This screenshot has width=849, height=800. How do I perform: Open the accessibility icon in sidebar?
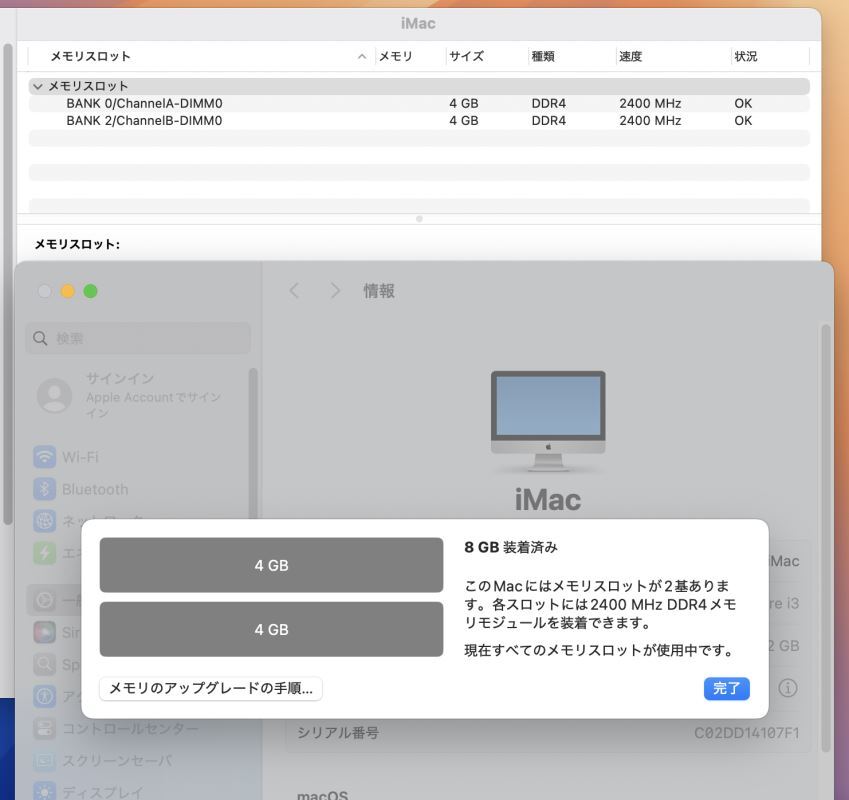pyautogui.click(x=44, y=696)
